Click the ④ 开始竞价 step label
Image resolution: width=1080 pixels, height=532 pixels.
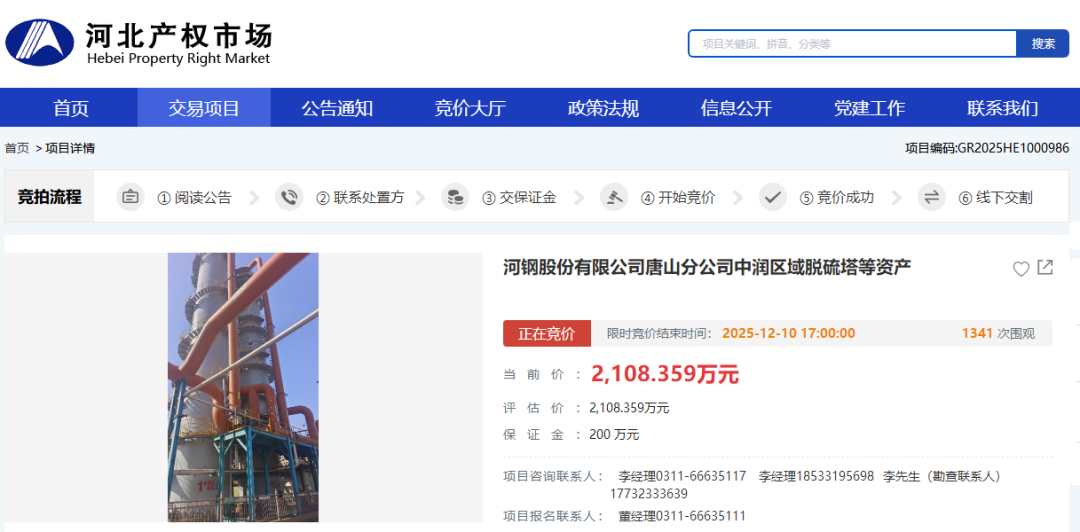678,198
